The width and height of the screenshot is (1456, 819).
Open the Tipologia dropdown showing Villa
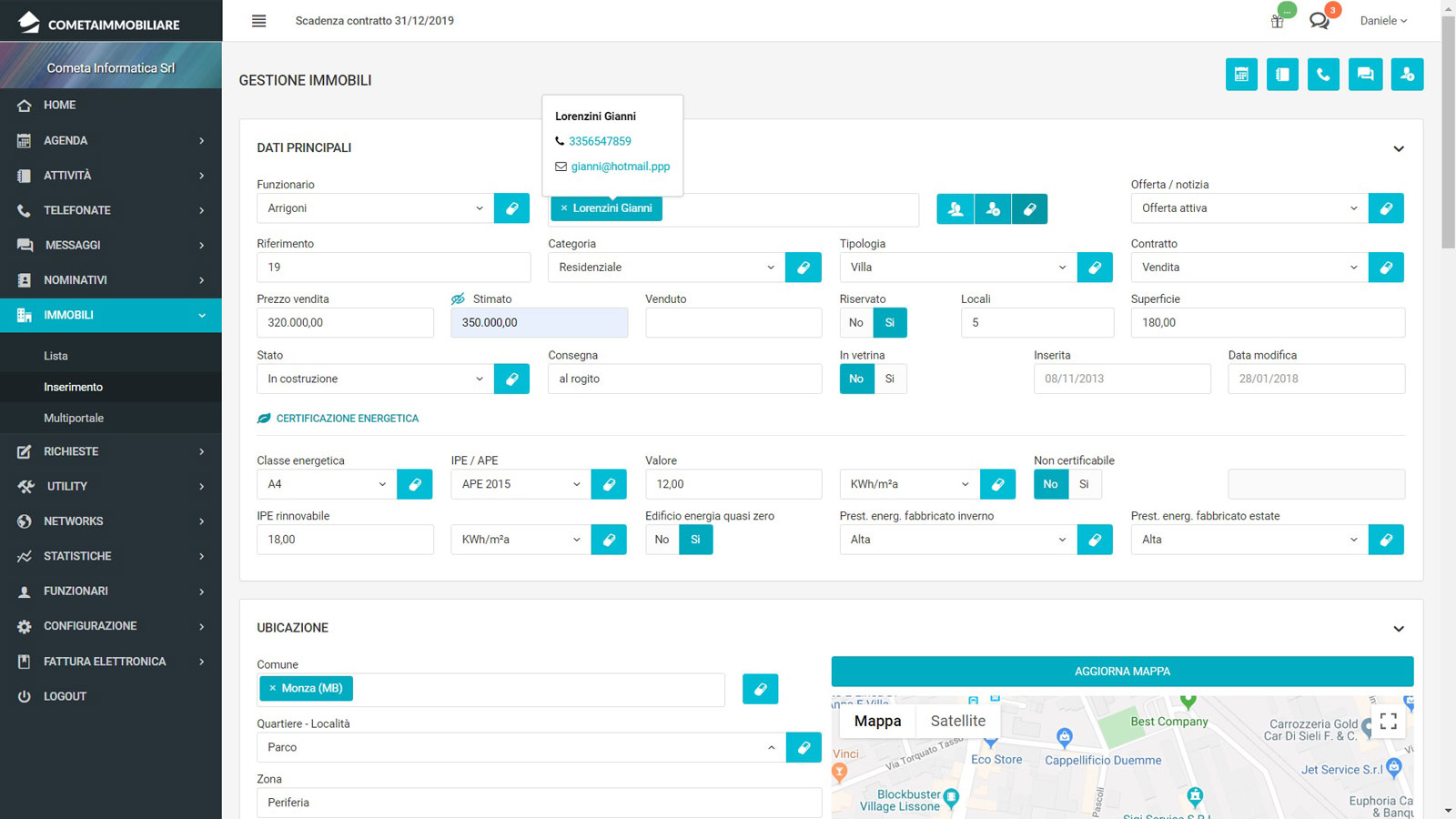pyautogui.click(x=957, y=268)
